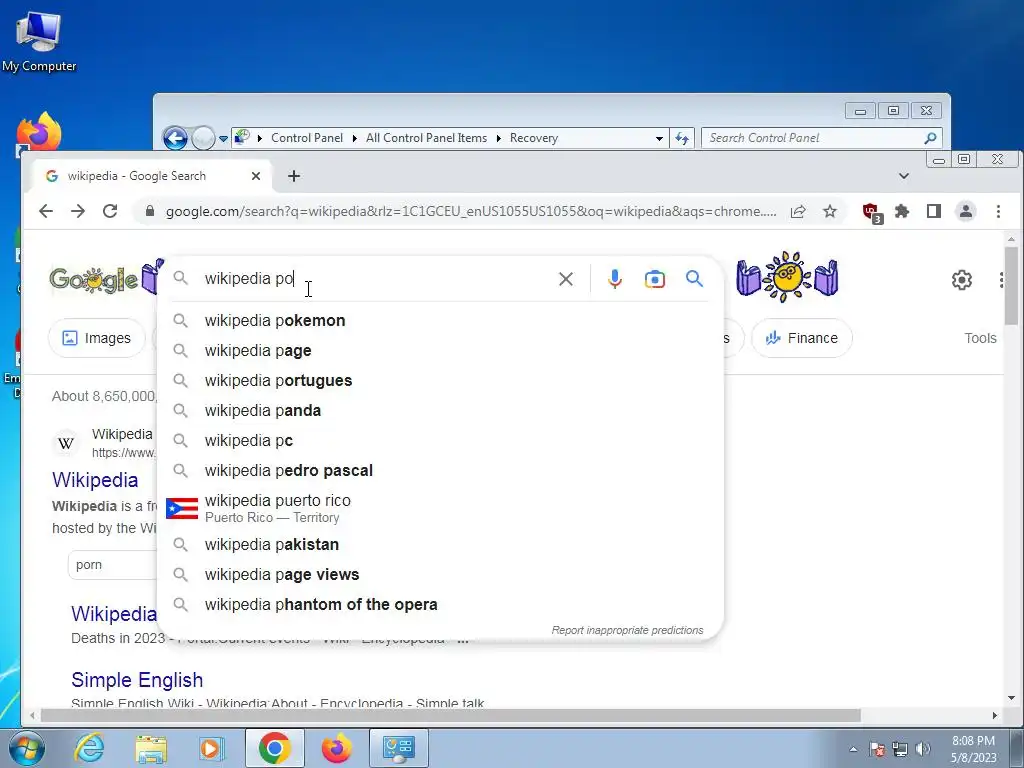The width and height of the screenshot is (1024, 768).
Task: Launch Windows Media Player from taskbar
Action: (x=211, y=748)
